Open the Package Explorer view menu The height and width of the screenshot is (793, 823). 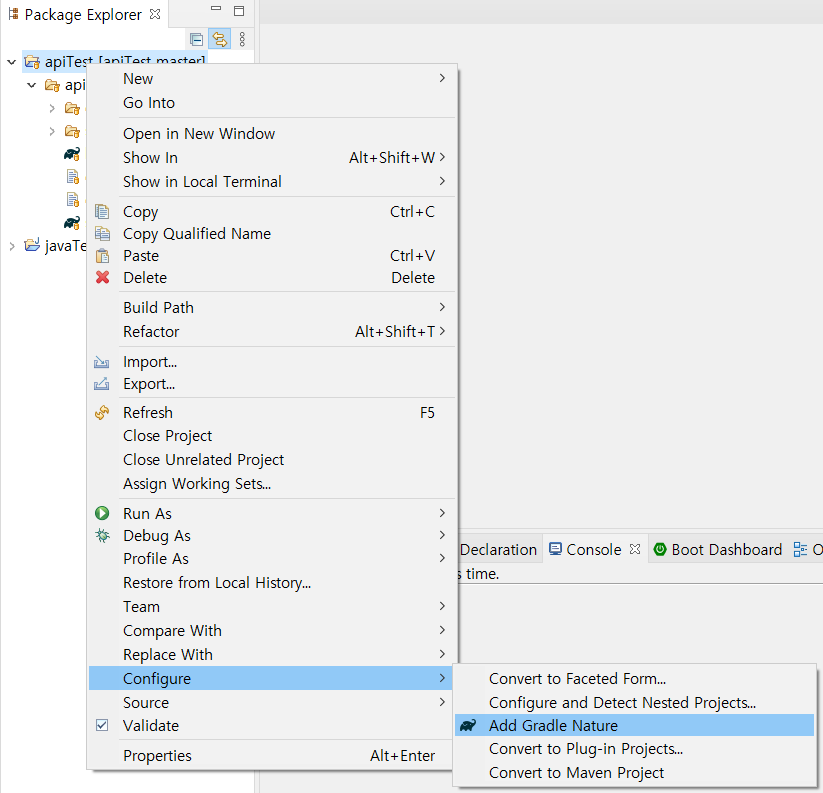243,38
